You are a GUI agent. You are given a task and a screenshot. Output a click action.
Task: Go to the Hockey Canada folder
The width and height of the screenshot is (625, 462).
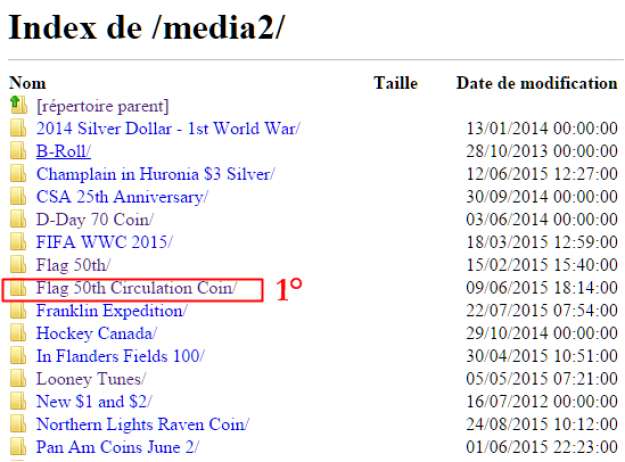coord(96,334)
